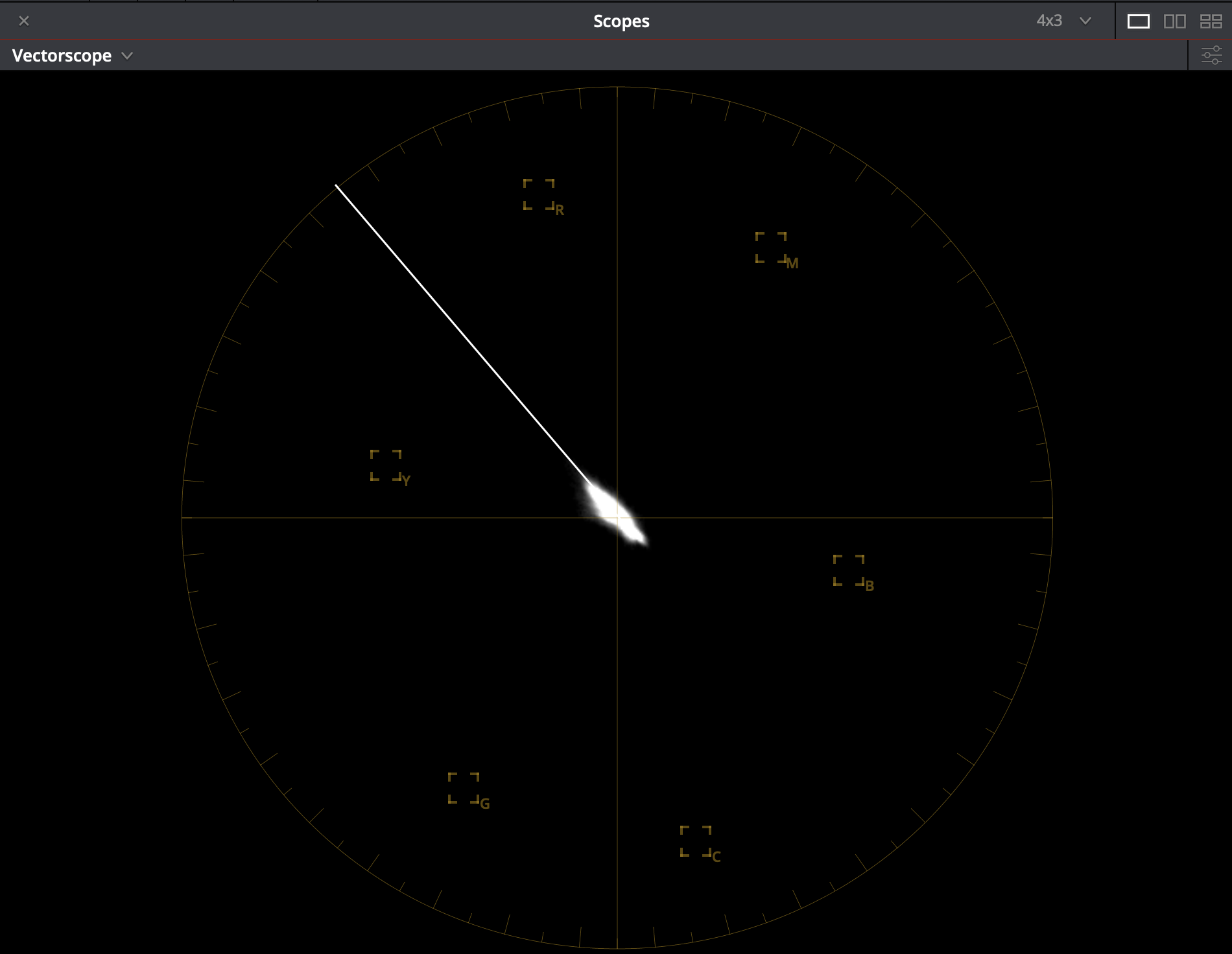The height and width of the screenshot is (954, 1232).
Task: Click the C cyan target box
Action: point(696,841)
